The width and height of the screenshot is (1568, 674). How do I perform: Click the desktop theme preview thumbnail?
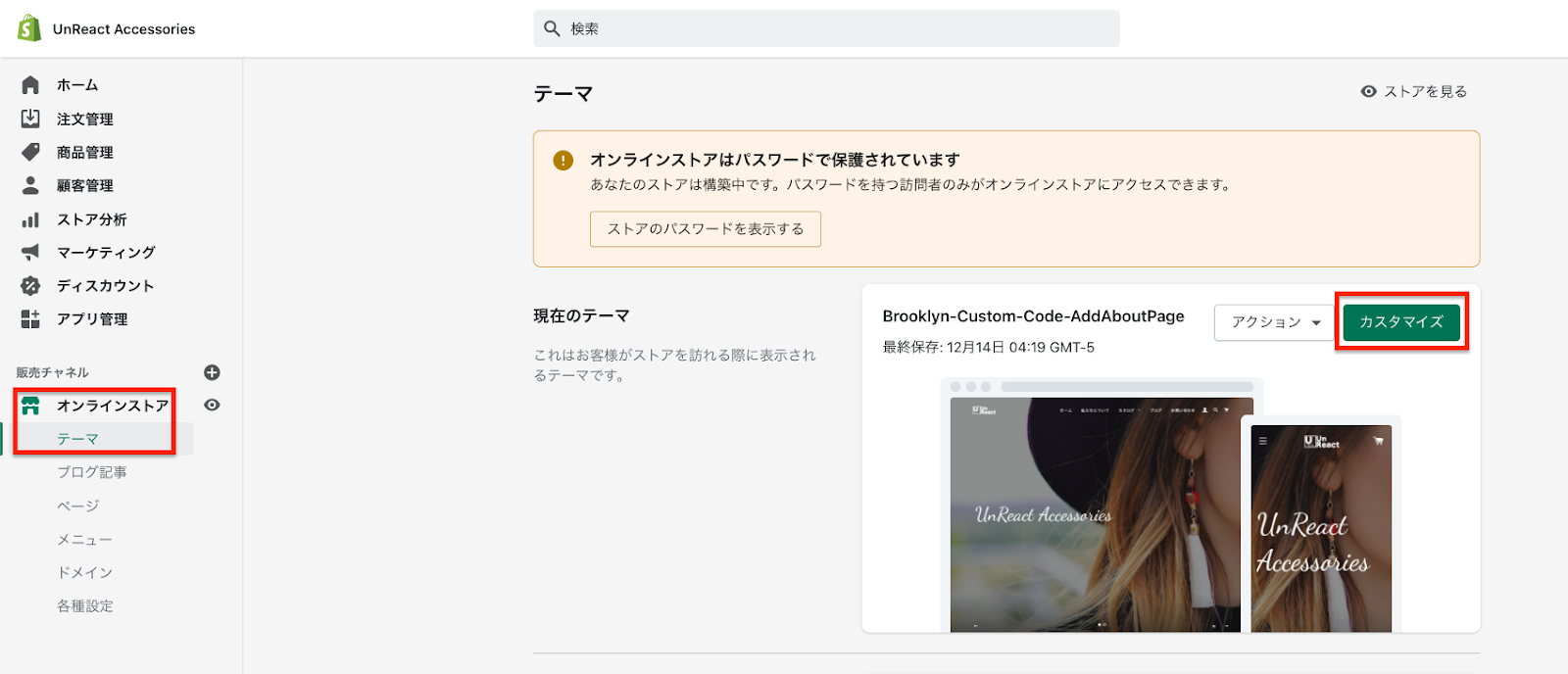[1093, 509]
